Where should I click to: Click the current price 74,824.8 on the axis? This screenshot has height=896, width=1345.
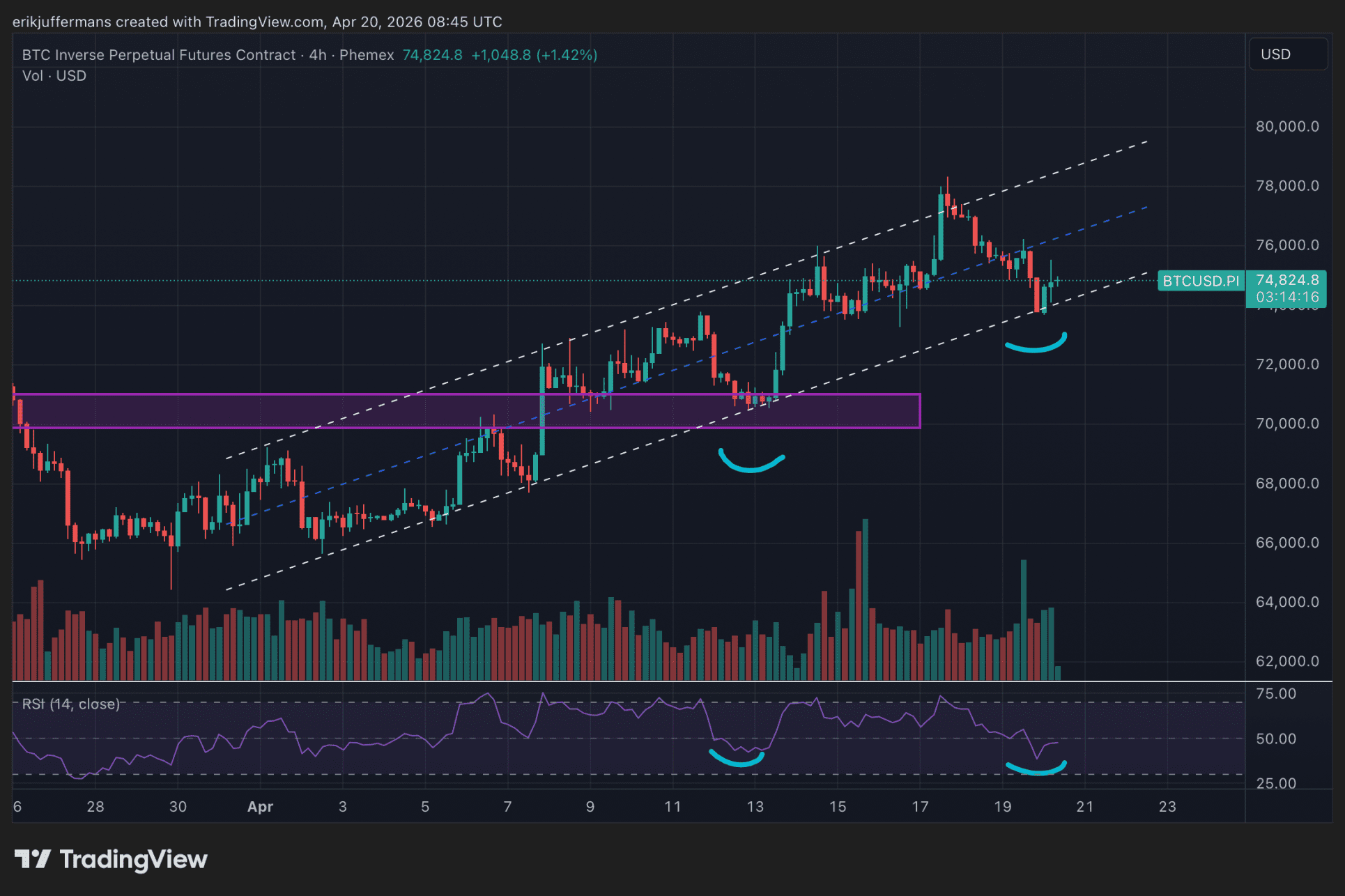pyautogui.click(x=1286, y=280)
